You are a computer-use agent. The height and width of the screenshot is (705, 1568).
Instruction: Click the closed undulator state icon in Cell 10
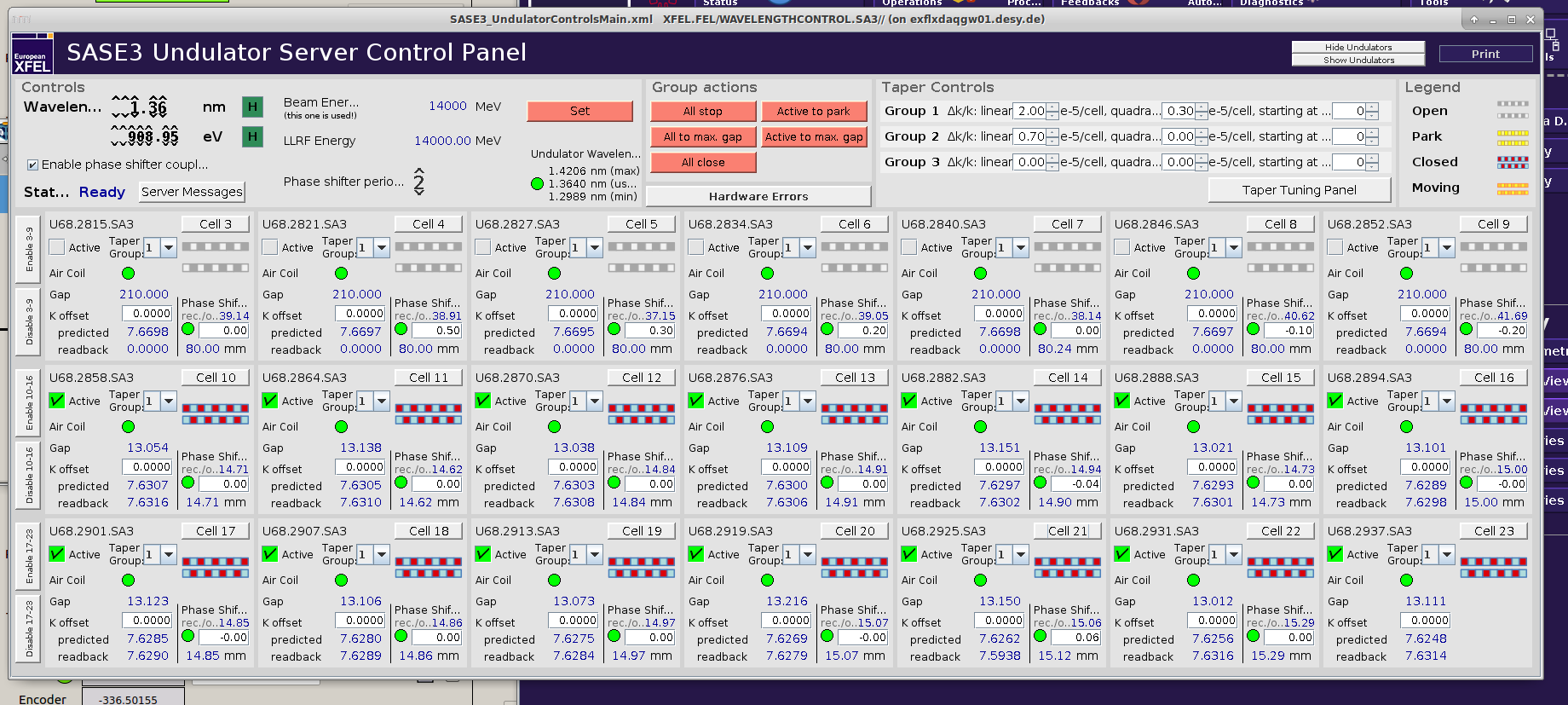coord(216,414)
